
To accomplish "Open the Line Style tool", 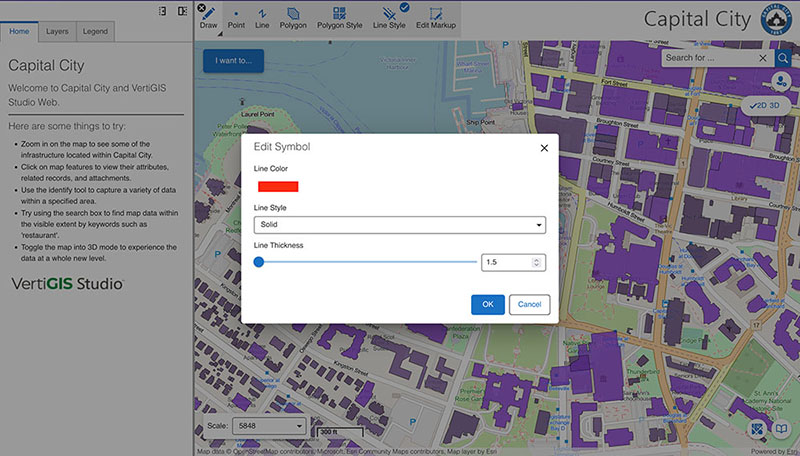I will click(389, 18).
